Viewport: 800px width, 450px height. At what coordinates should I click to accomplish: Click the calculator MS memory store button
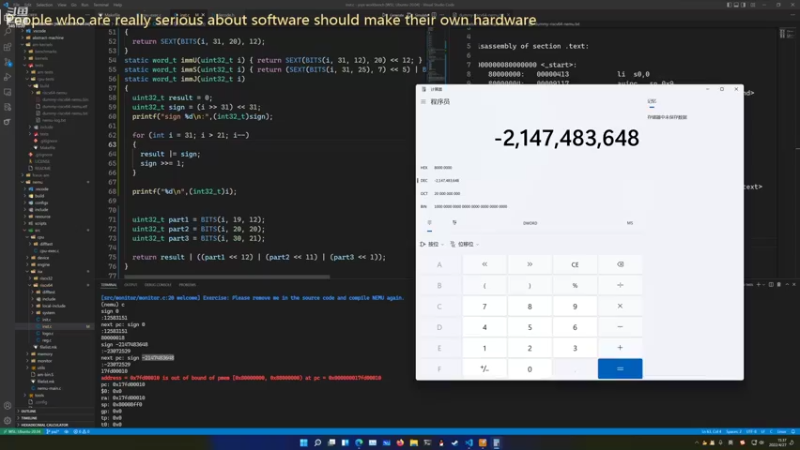pyautogui.click(x=630, y=223)
